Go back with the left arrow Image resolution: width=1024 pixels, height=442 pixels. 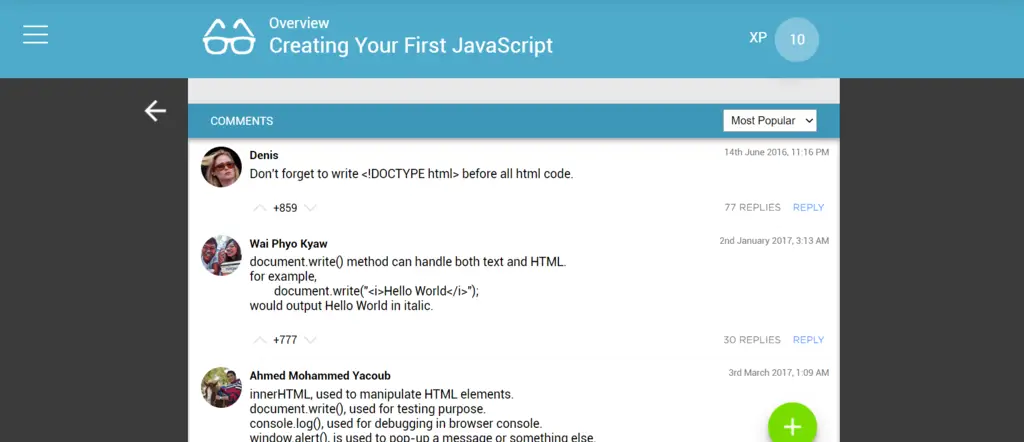155,111
